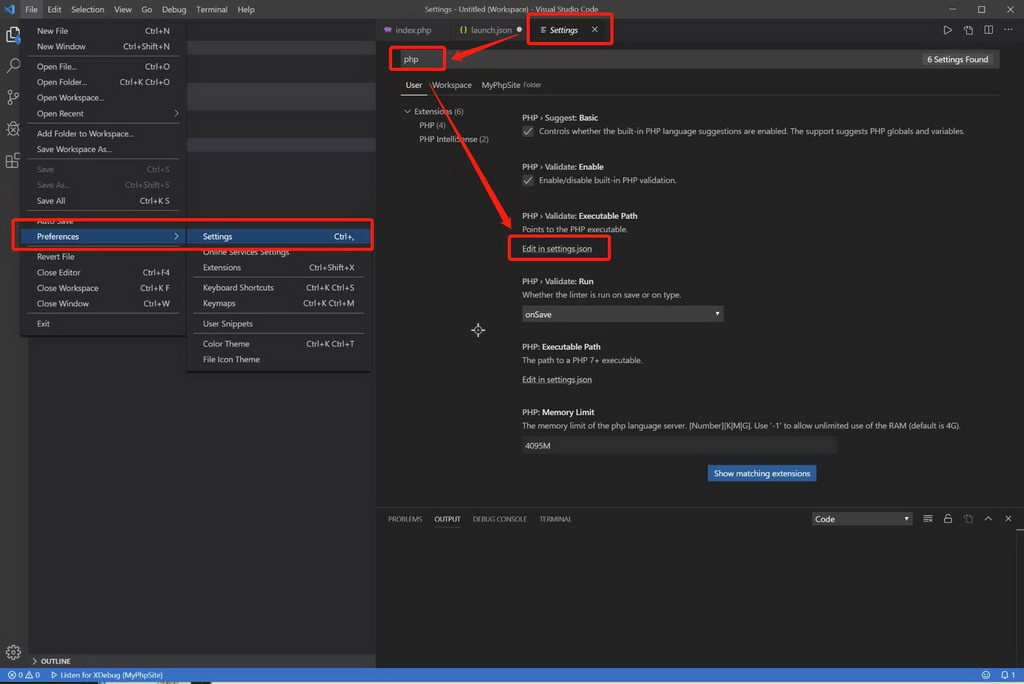The height and width of the screenshot is (684, 1024).
Task: Switch to the TERMINAL panel tab
Action: [x=555, y=519]
